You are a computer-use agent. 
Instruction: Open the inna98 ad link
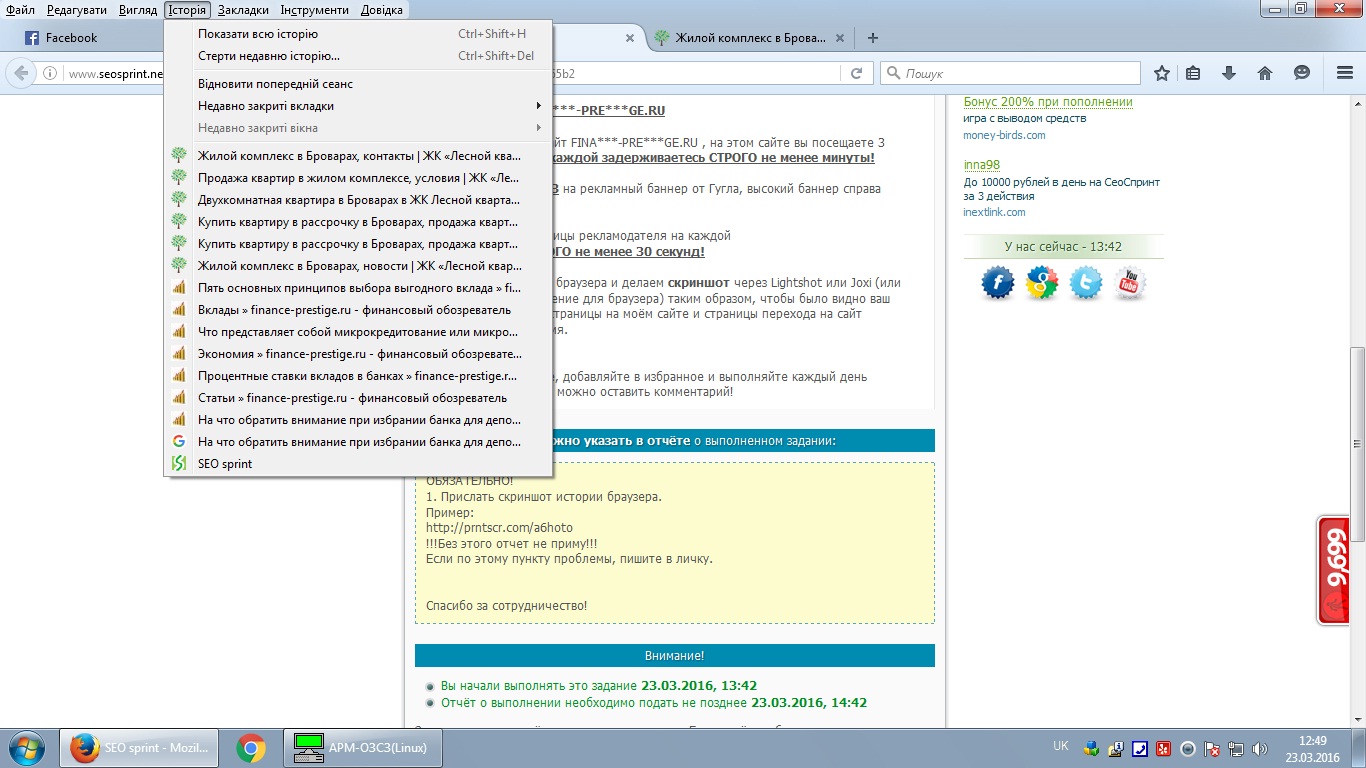pyautogui.click(x=981, y=165)
